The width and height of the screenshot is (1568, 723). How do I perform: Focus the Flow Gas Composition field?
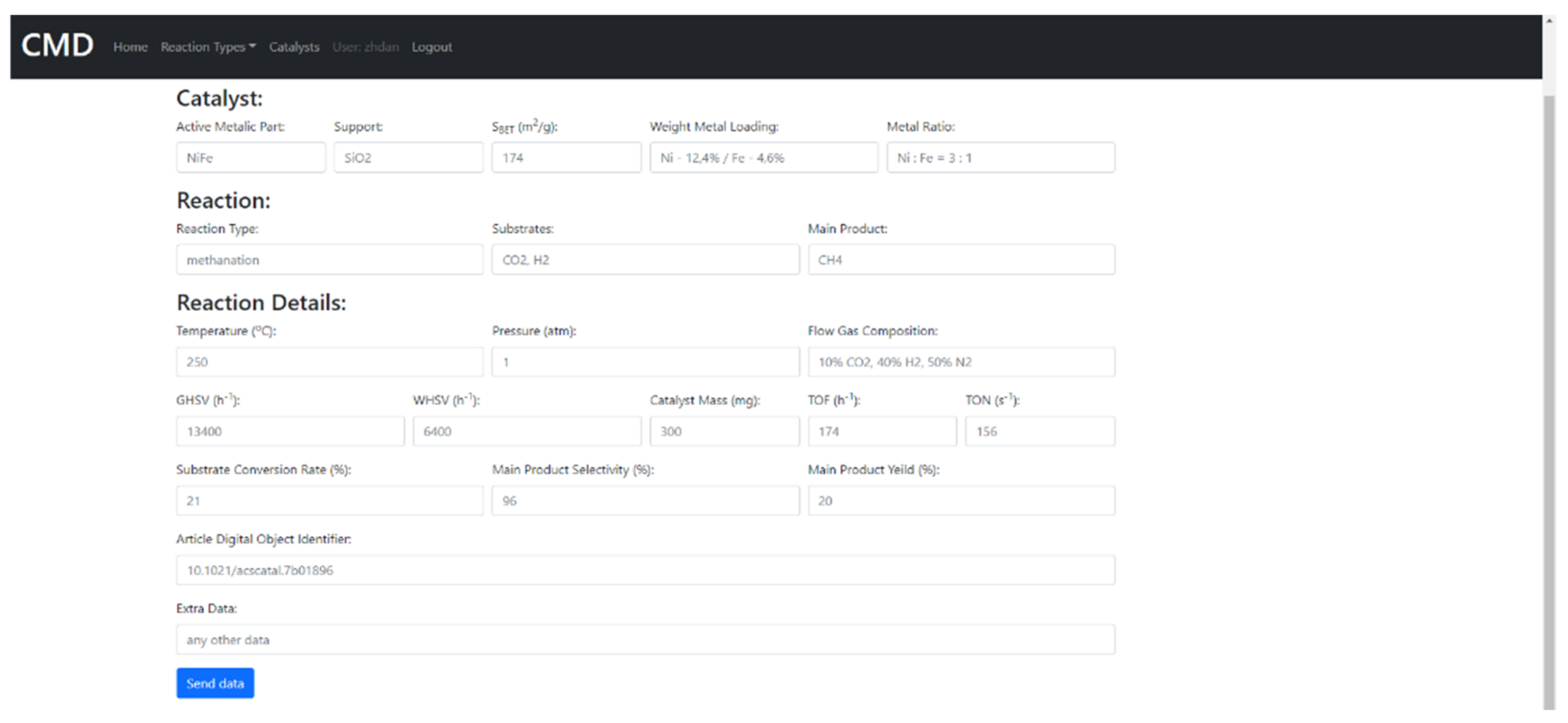point(961,362)
